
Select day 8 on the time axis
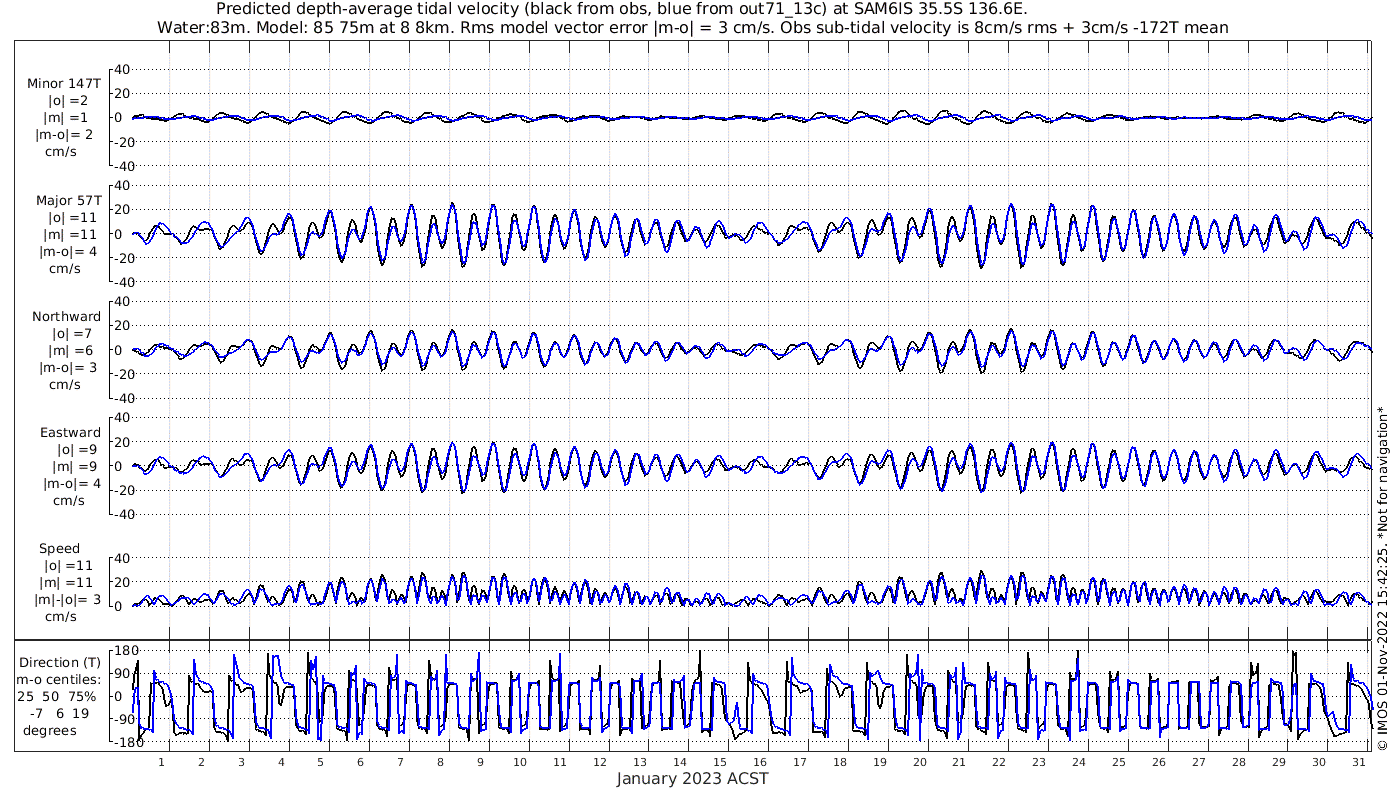[440, 761]
